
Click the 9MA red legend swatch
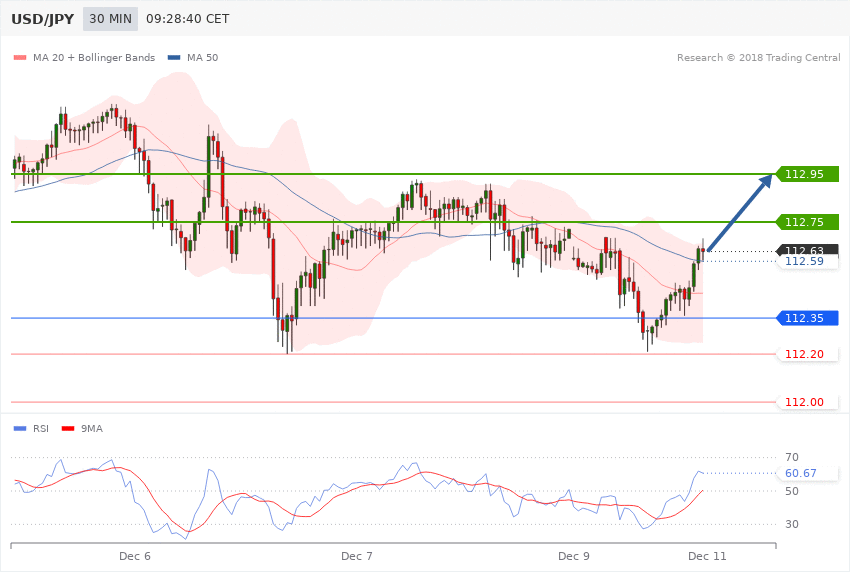tap(68, 429)
